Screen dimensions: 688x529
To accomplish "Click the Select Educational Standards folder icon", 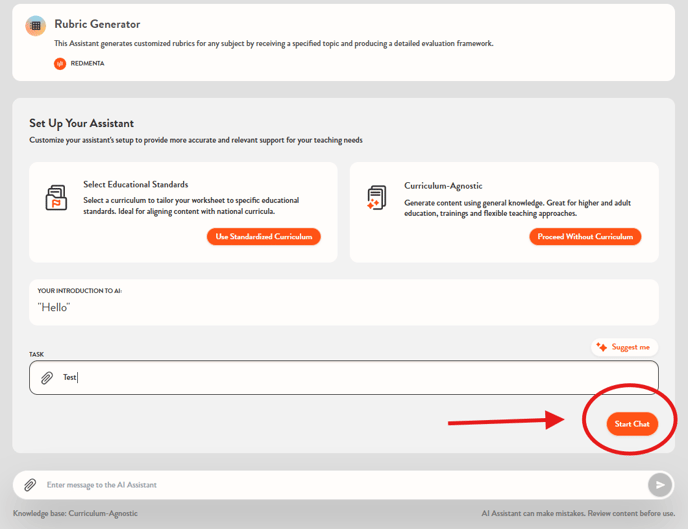I will point(56,198).
